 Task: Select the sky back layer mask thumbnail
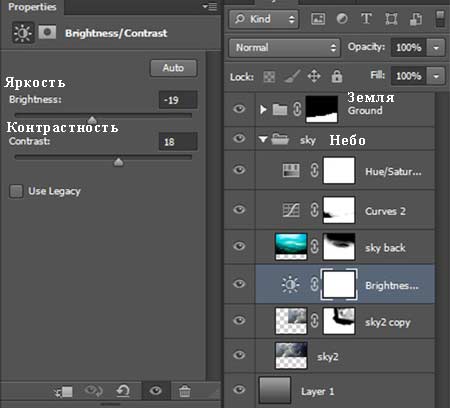click(339, 246)
